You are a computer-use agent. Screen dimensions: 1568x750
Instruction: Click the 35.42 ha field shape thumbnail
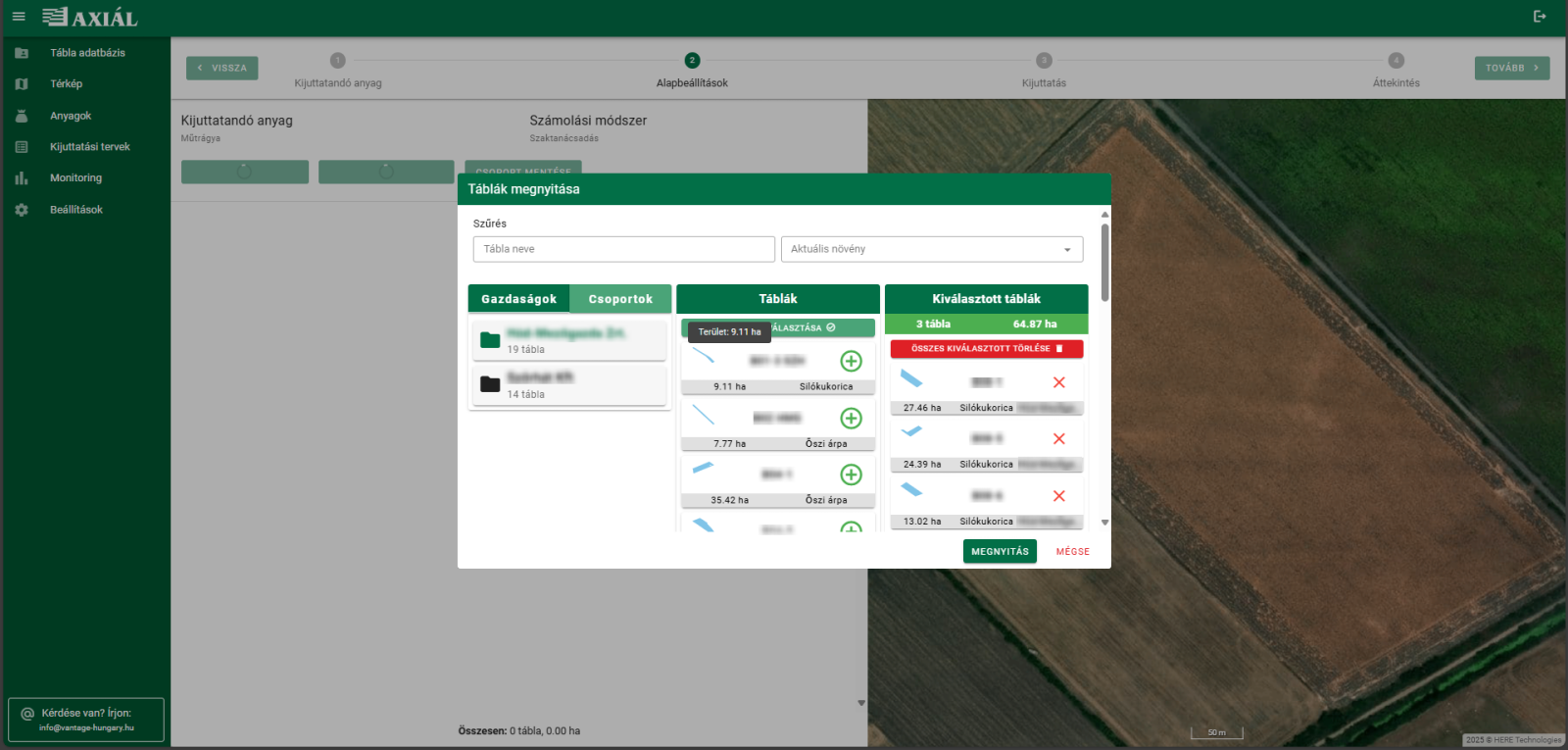[x=703, y=469]
